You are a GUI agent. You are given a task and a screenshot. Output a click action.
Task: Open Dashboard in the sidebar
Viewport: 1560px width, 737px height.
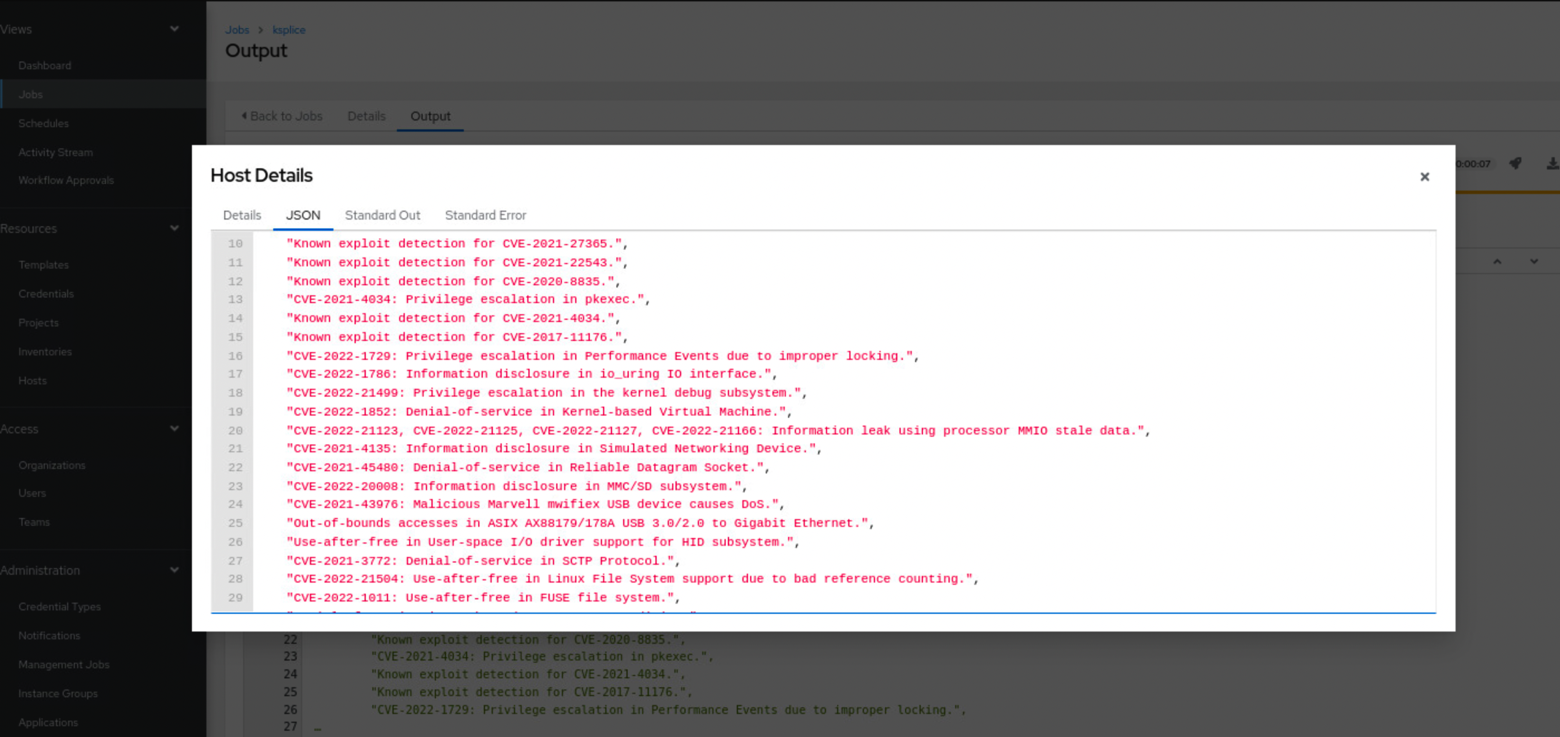tap(45, 66)
